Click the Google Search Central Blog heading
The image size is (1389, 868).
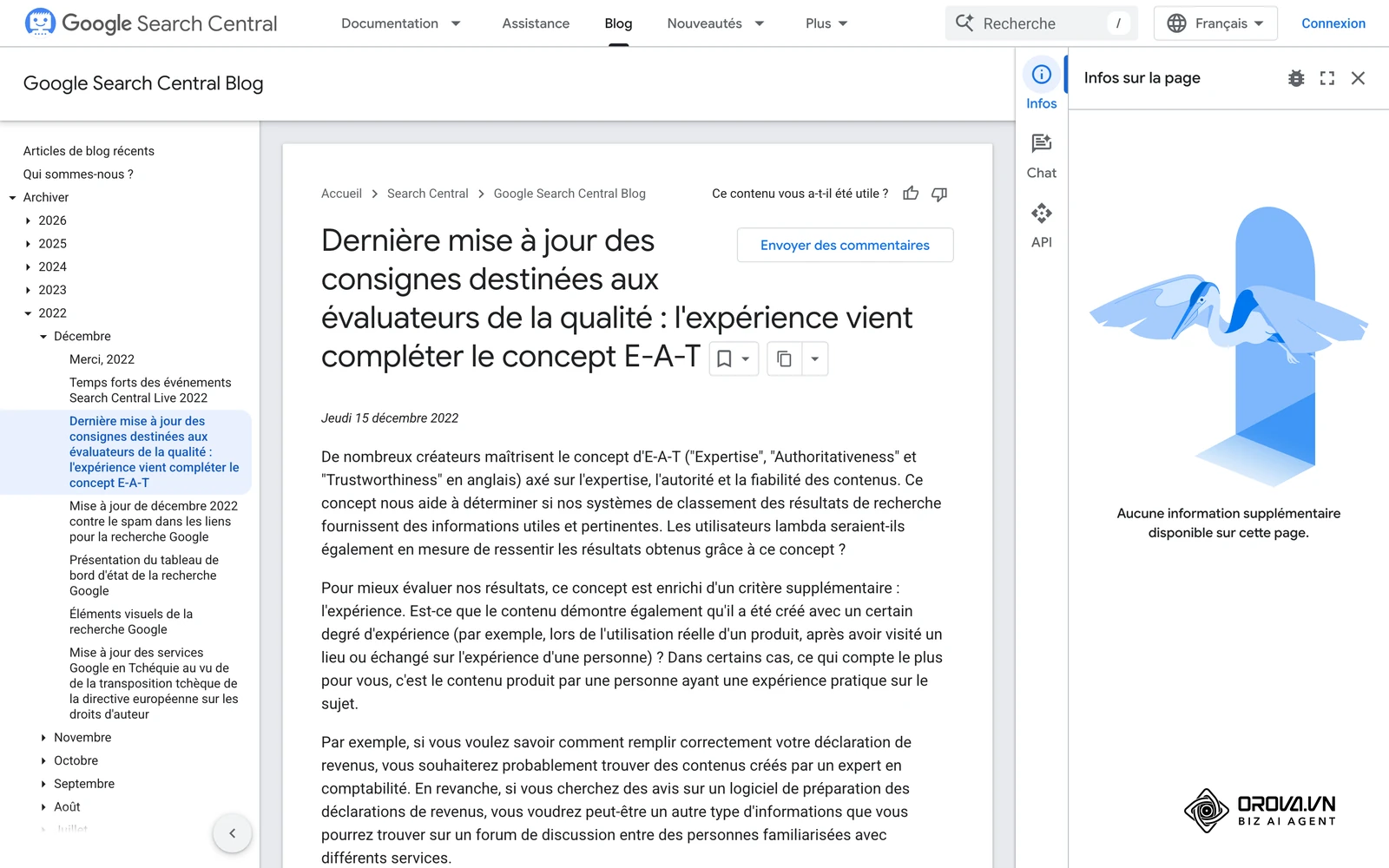(143, 83)
